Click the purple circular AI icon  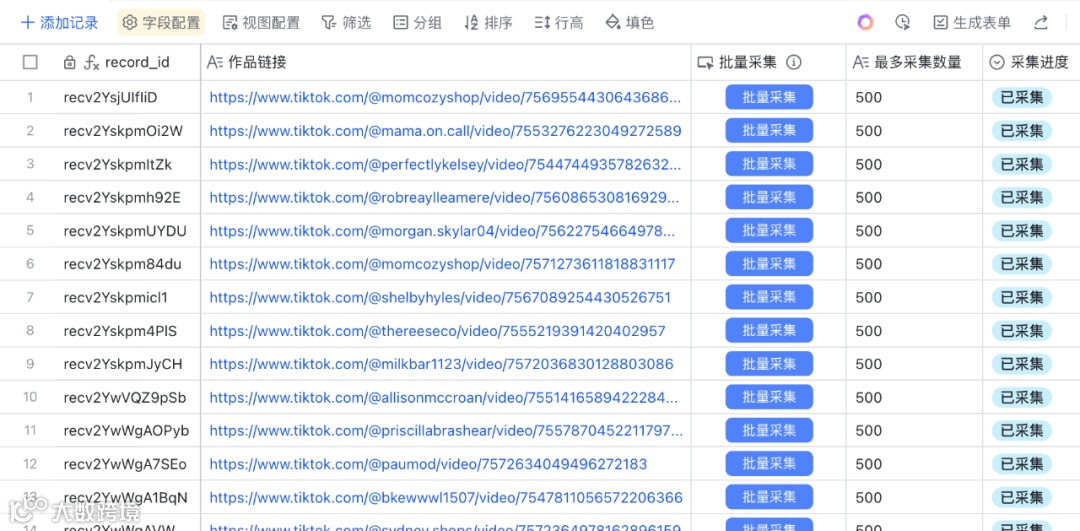coord(865,23)
